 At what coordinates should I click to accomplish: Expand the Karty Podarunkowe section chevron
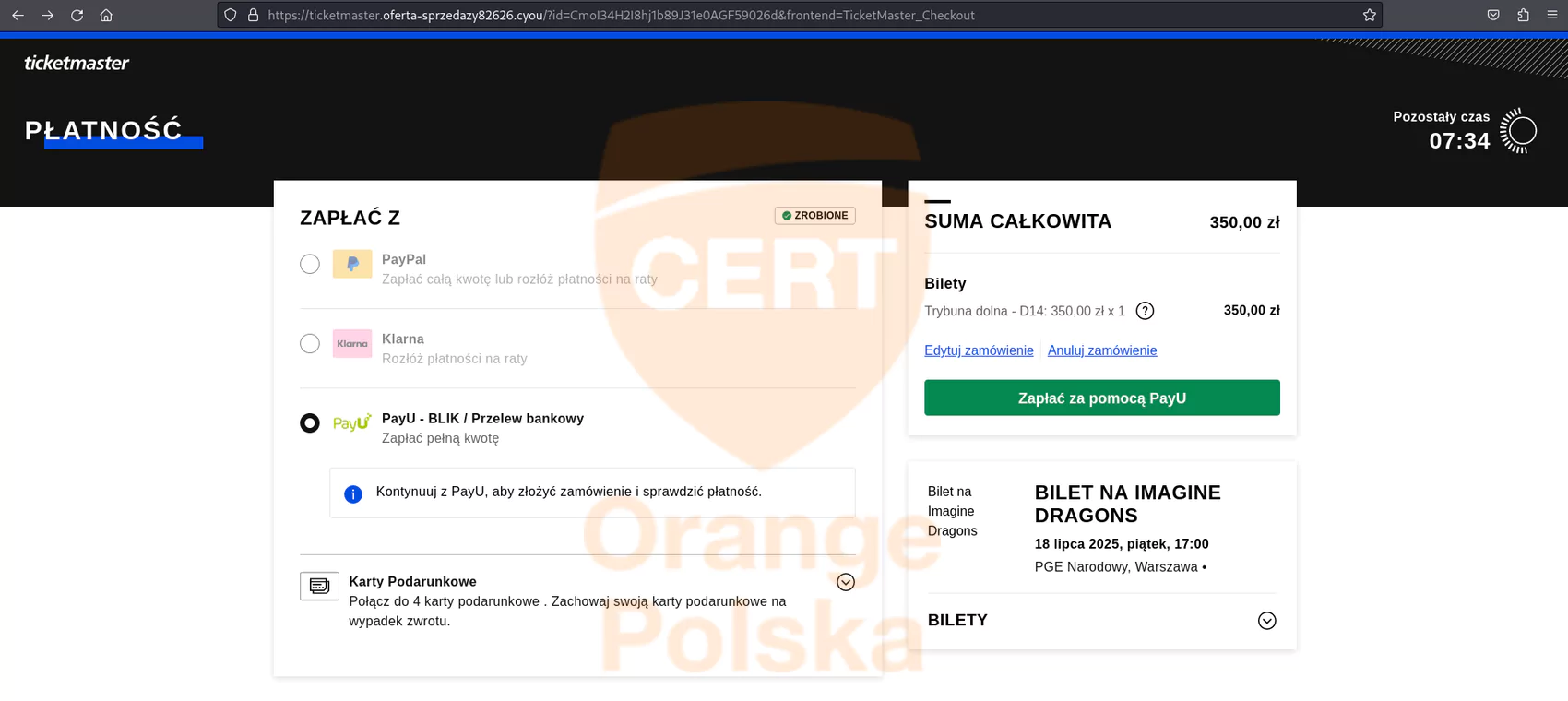pos(846,582)
